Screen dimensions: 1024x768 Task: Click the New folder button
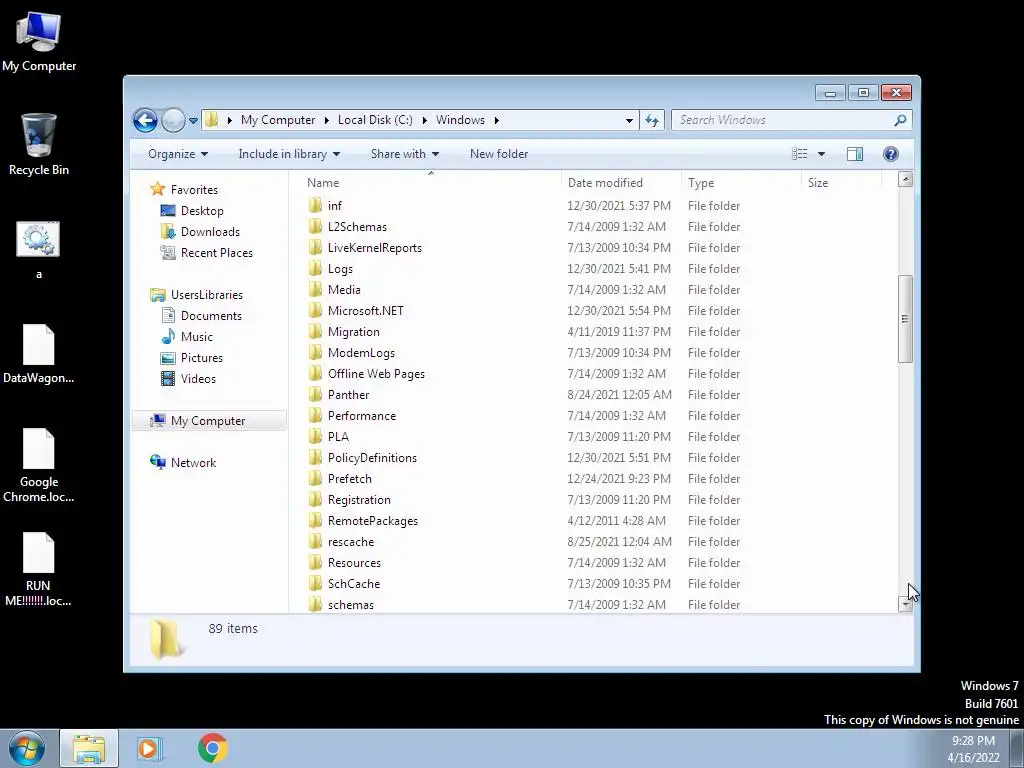(499, 154)
